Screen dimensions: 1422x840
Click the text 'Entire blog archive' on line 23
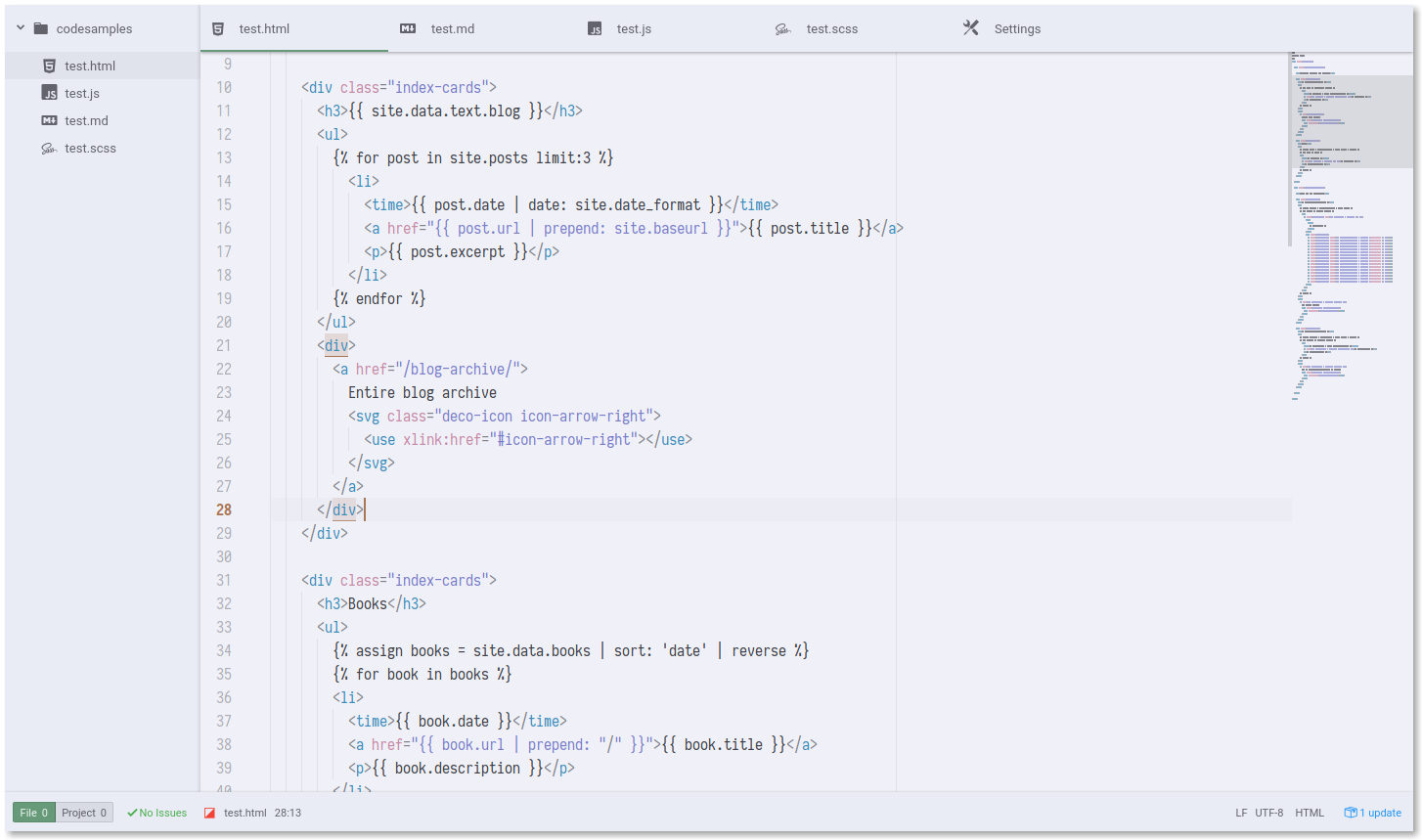[x=422, y=392]
